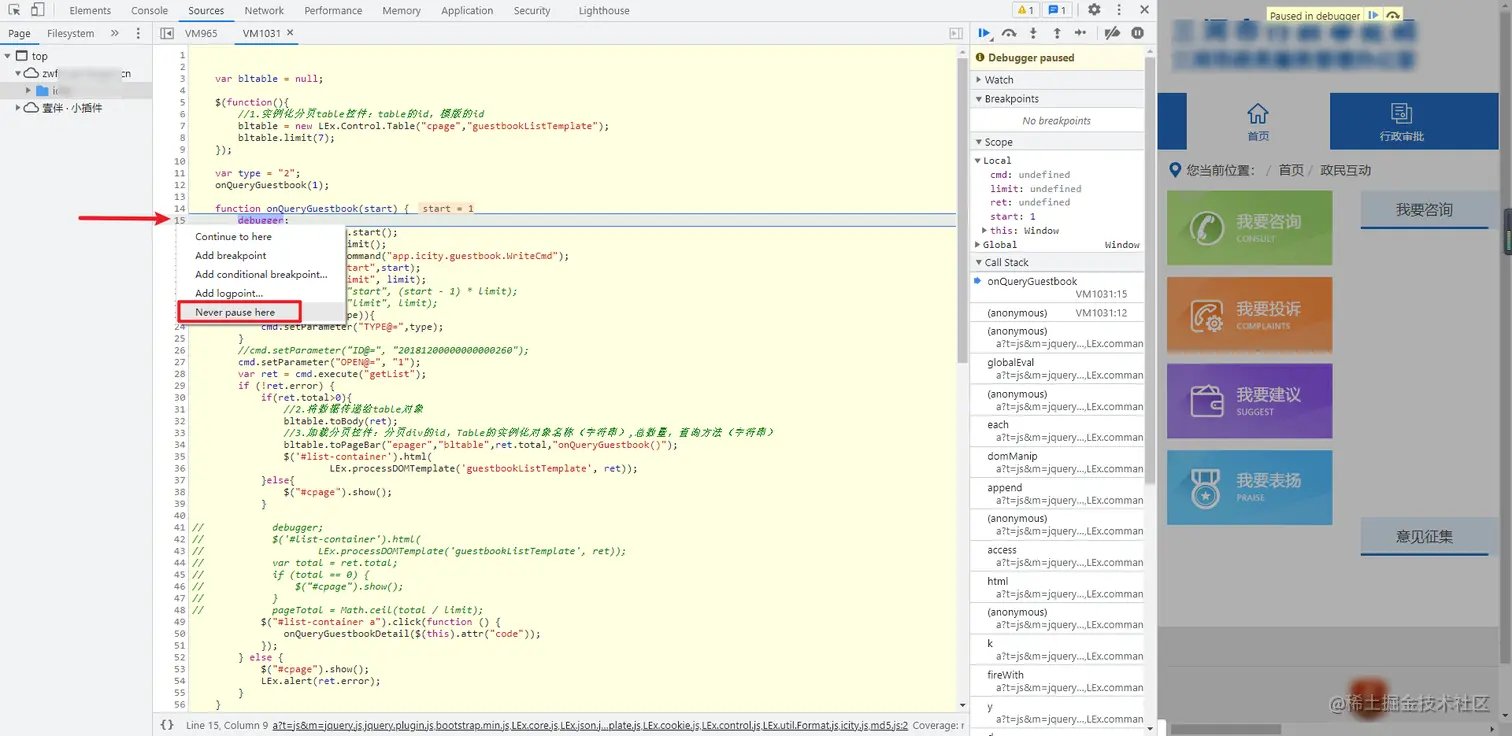Open the 我要表扬 blue tile

click(x=1249, y=487)
